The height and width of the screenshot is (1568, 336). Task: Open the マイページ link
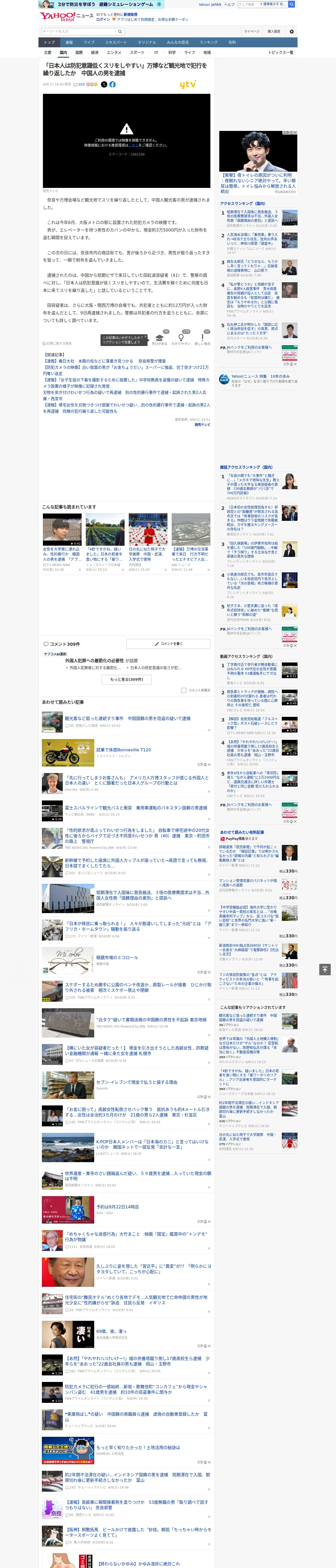point(252,31)
